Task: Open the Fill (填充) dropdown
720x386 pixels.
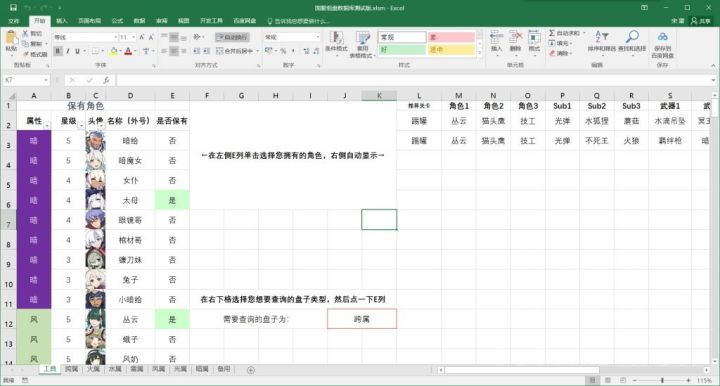Action: click(x=560, y=43)
